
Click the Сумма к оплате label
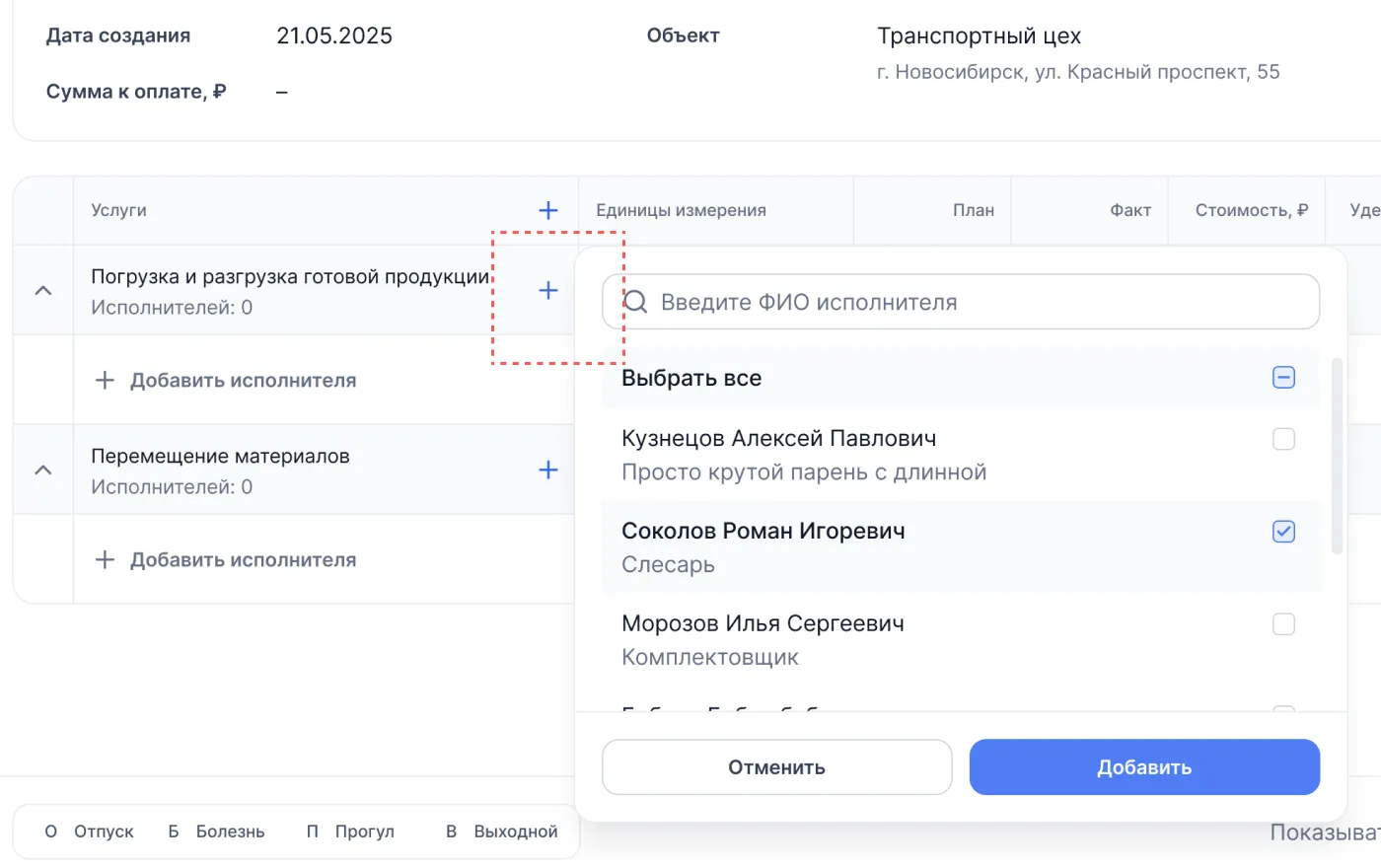[136, 92]
